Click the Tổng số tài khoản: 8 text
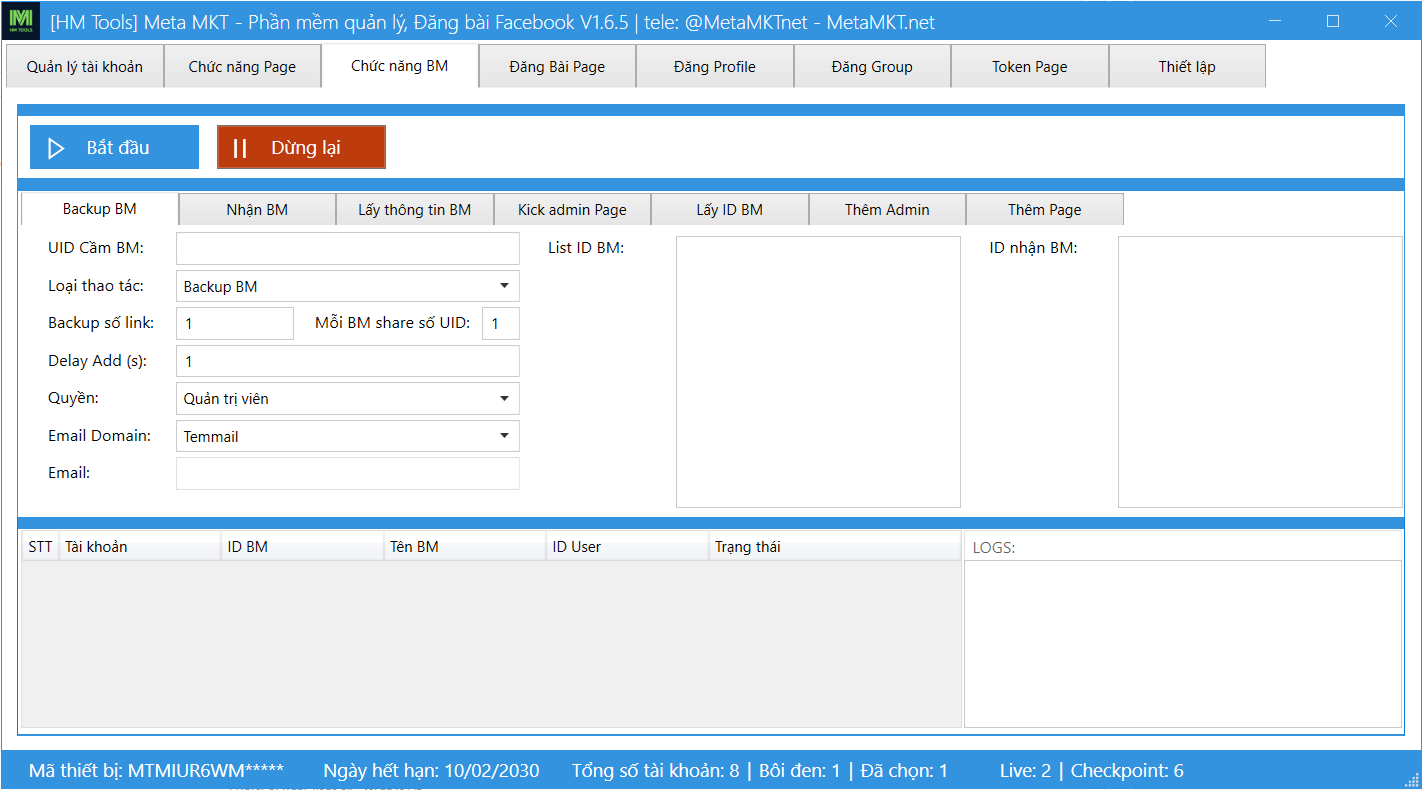 tap(656, 770)
